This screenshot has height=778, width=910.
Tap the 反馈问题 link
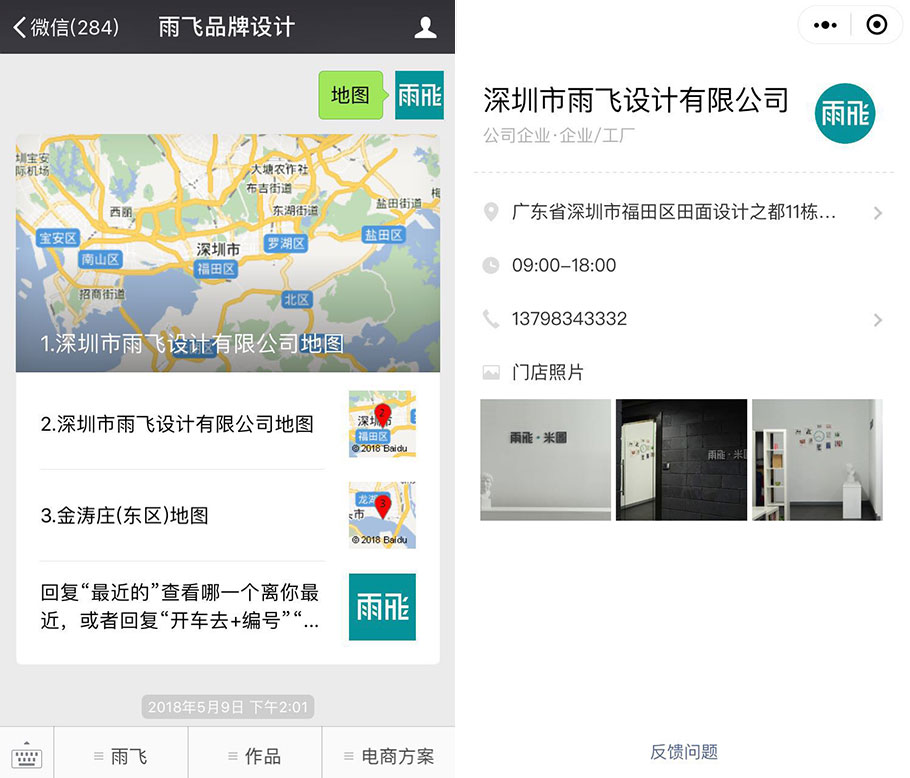684,752
